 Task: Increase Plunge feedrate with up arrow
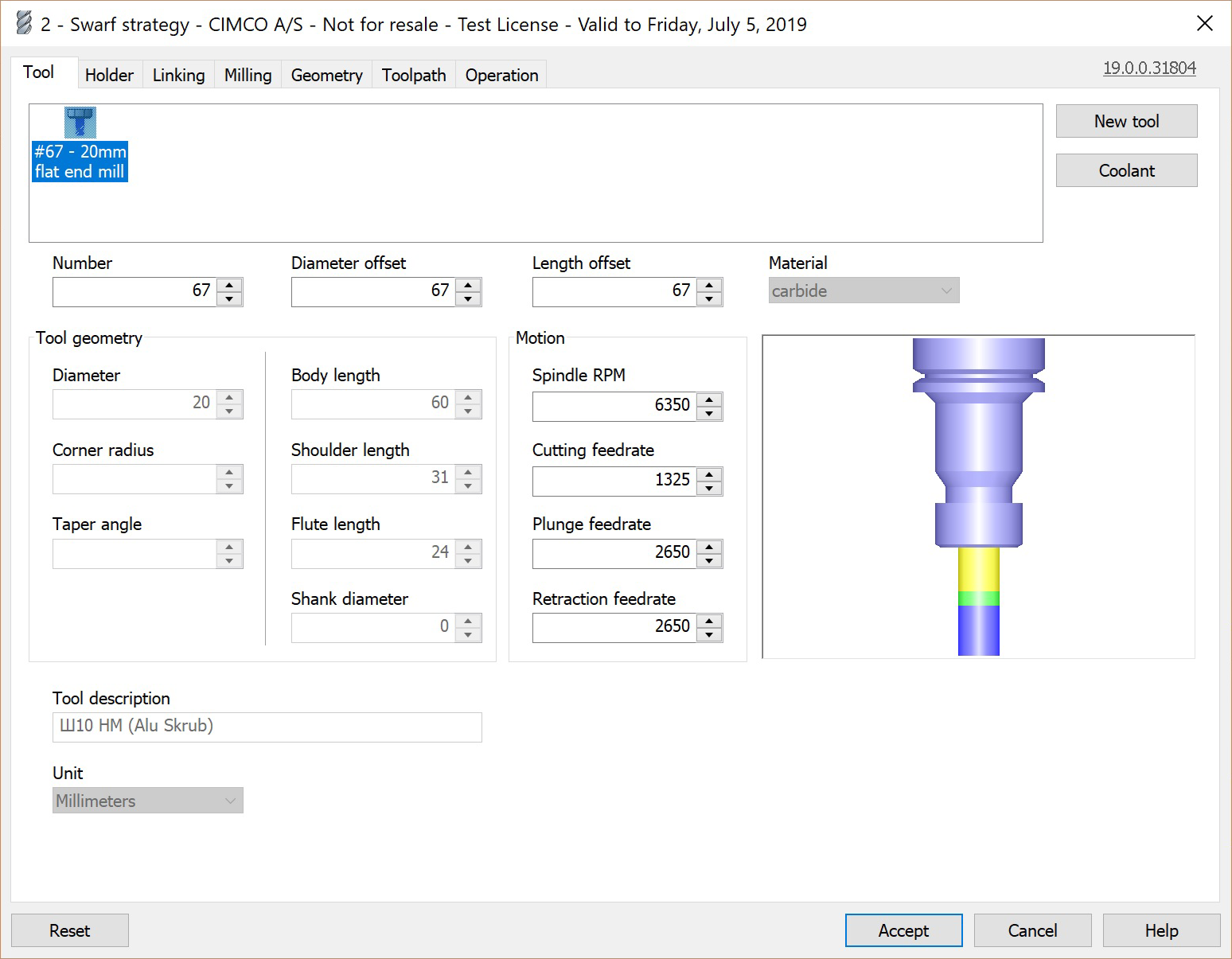point(709,547)
